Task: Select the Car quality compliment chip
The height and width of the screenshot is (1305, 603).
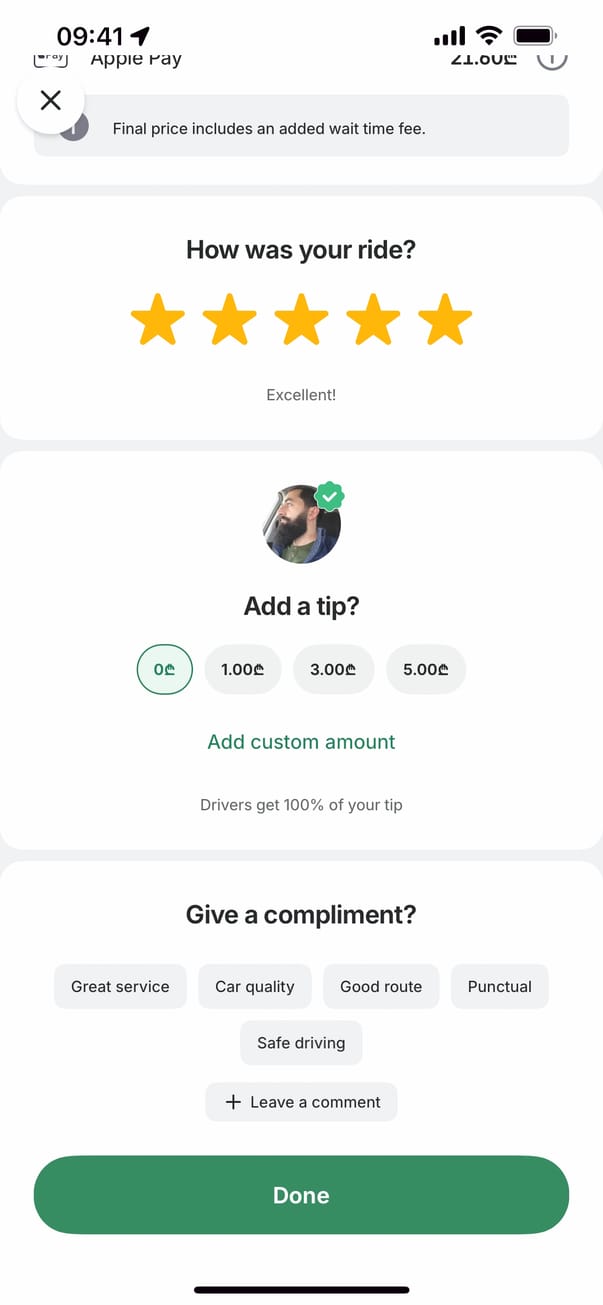Action: click(x=255, y=986)
